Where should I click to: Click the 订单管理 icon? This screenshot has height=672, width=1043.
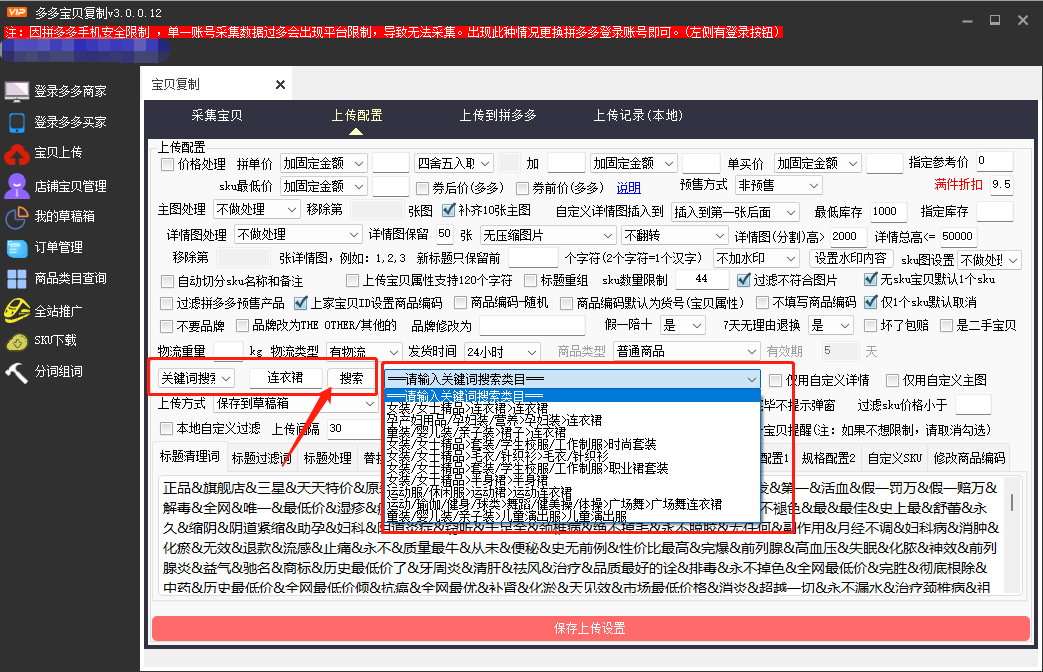(17, 248)
